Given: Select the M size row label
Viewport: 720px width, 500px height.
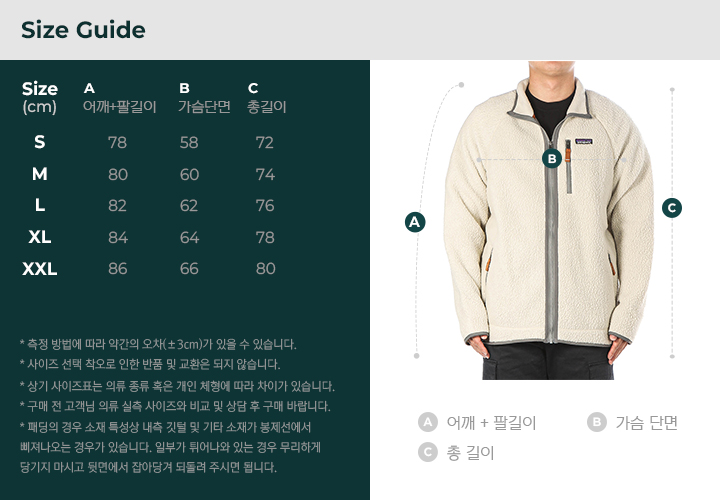Looking at the screenshot, I should pos(39,174).
